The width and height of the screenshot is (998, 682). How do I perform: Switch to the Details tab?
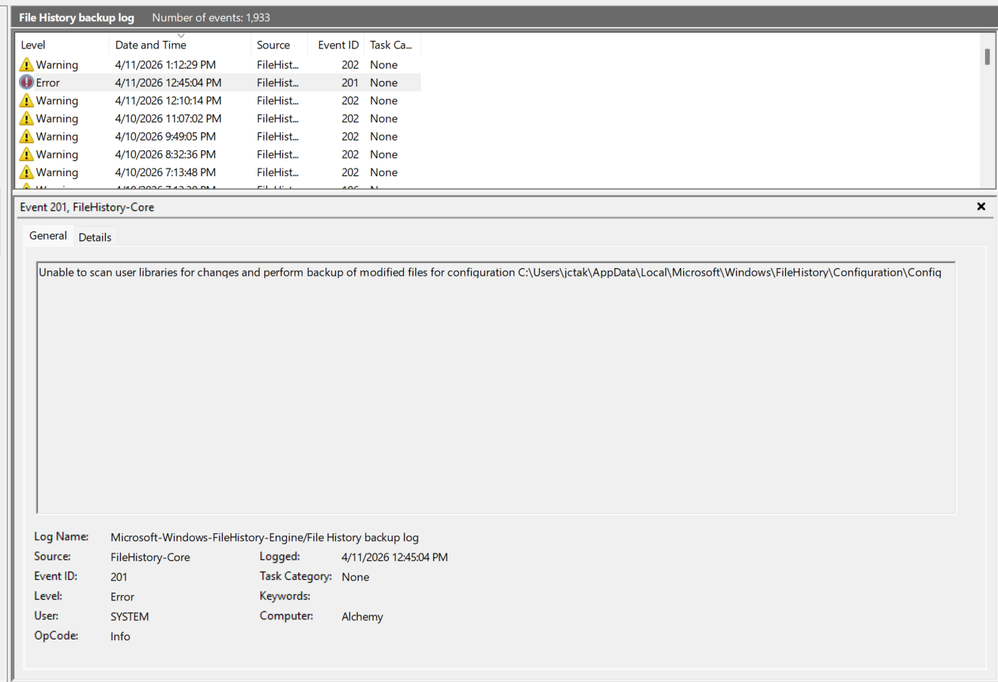coord(95,237)
